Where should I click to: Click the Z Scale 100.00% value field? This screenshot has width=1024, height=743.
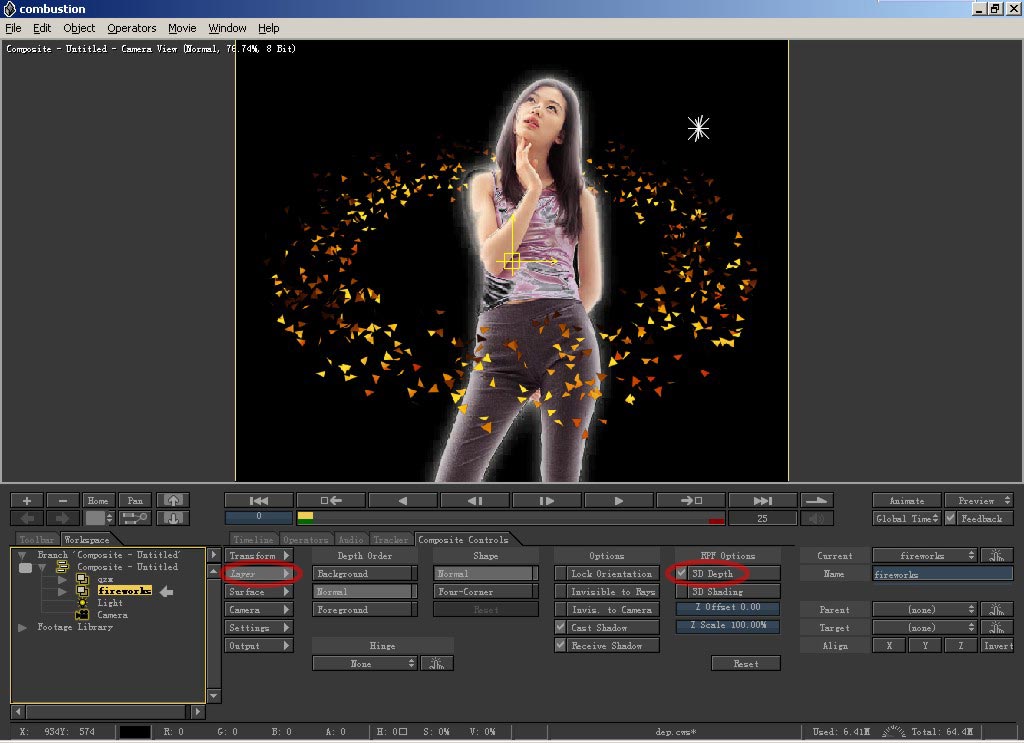point(727,625)
